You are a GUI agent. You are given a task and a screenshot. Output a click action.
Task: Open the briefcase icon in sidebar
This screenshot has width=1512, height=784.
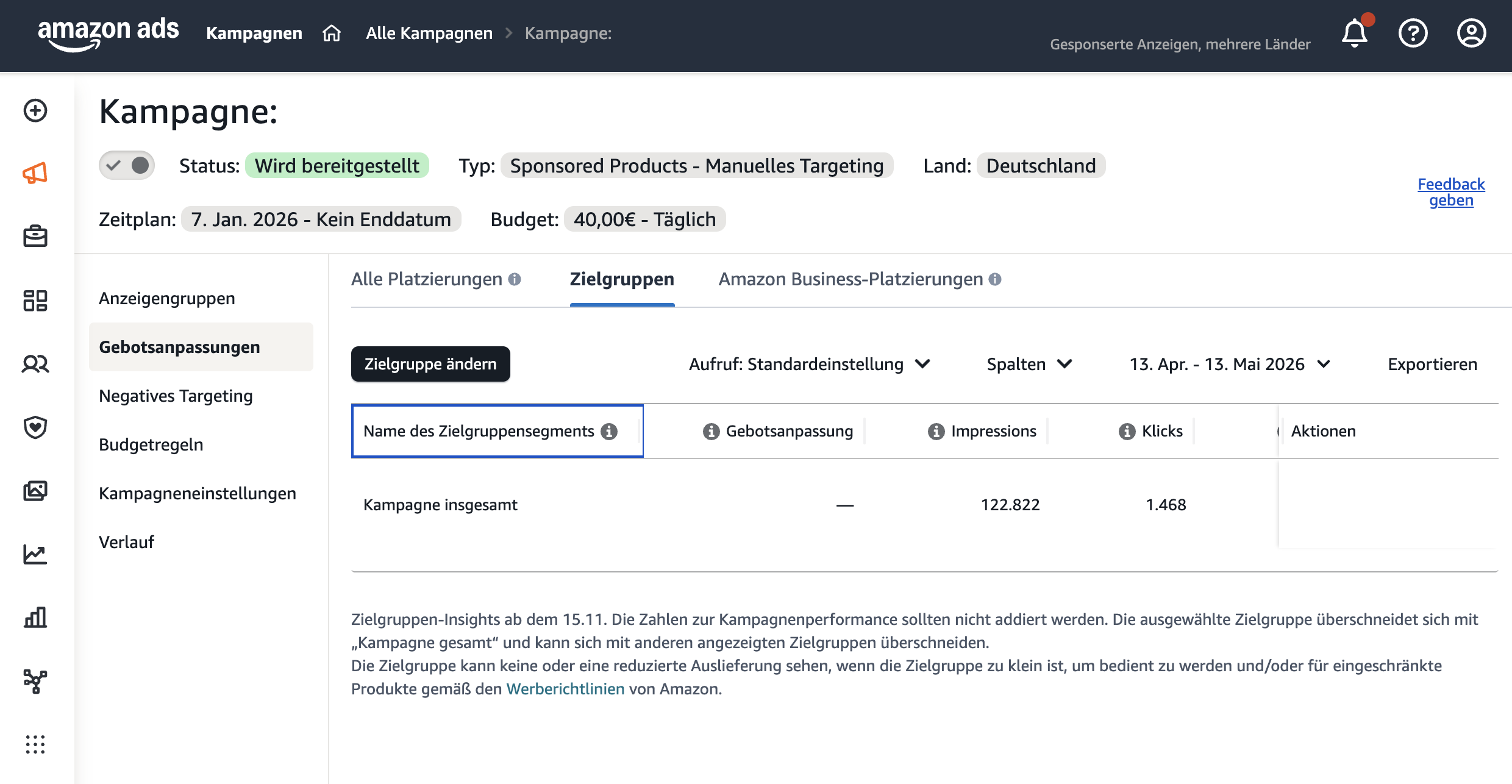coord(35,236)
